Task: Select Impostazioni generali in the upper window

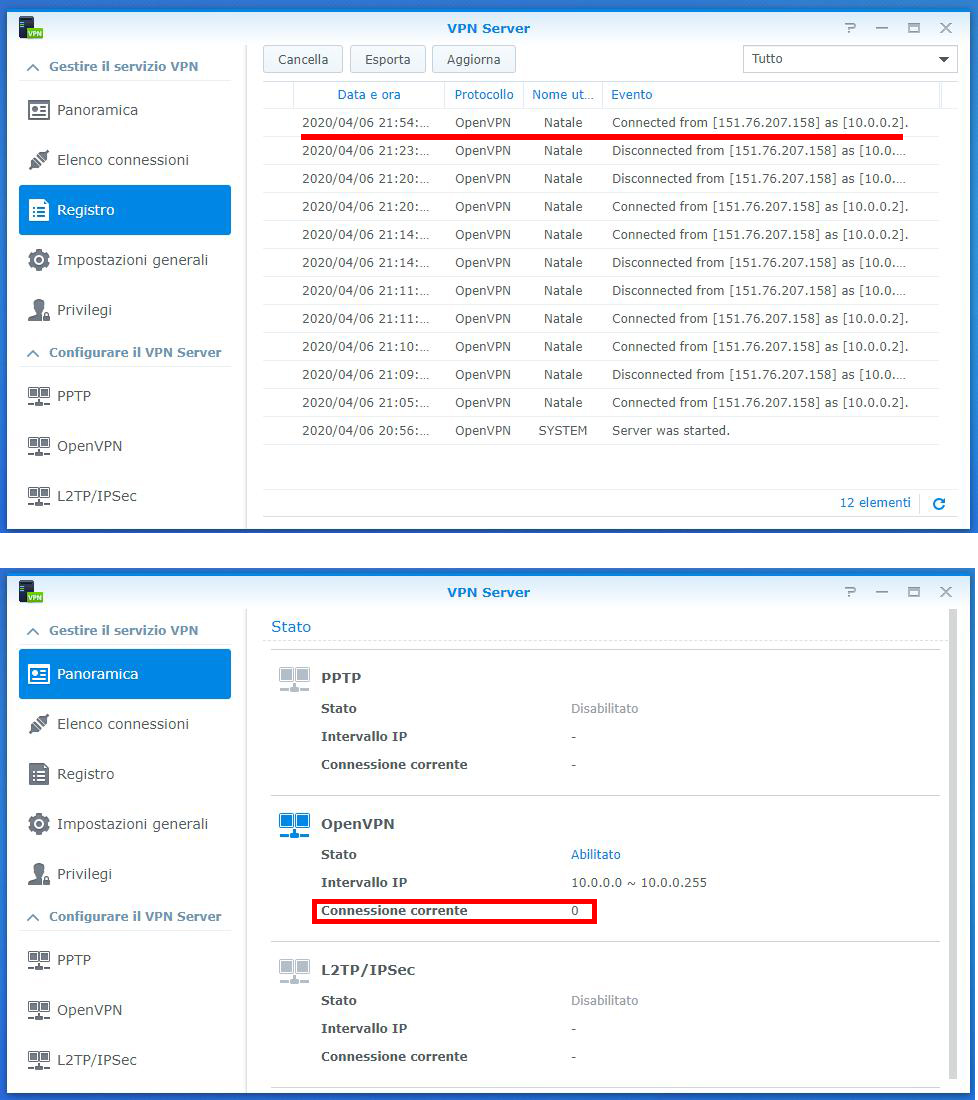Action: pos(125,260)
